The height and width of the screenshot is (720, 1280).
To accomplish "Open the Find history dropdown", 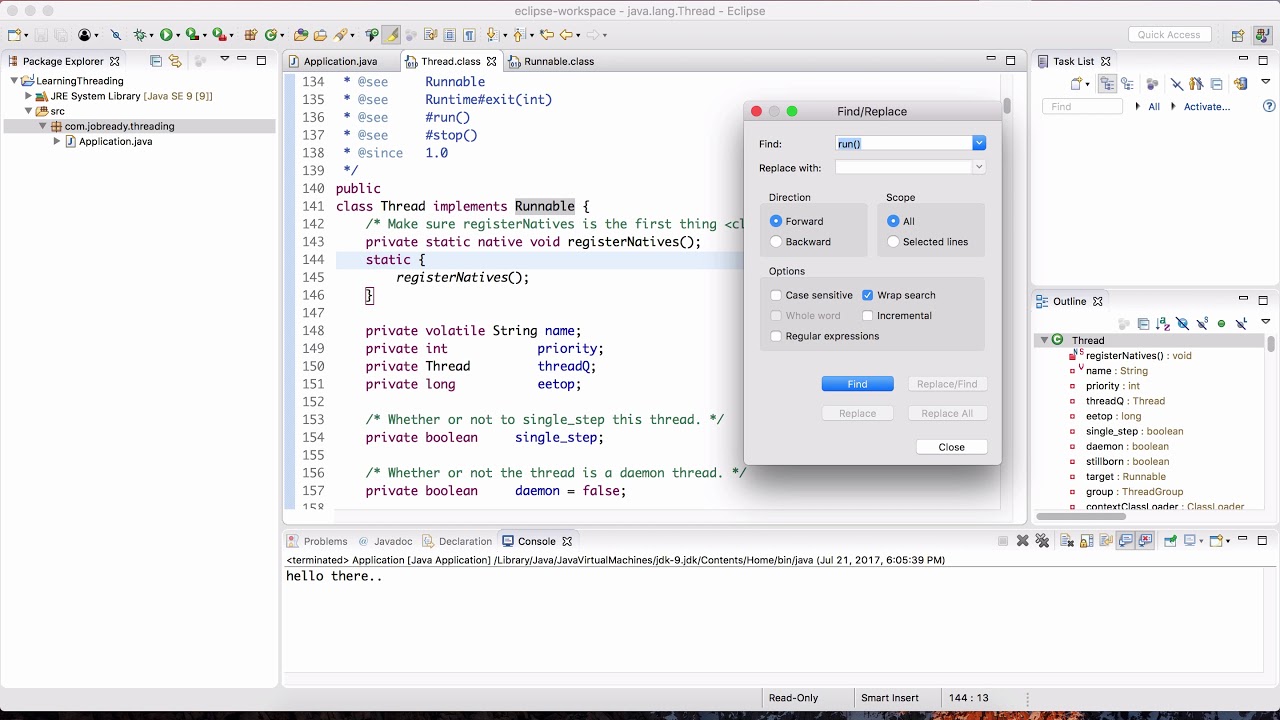I will pyautogui.click(x=979, y=143).
